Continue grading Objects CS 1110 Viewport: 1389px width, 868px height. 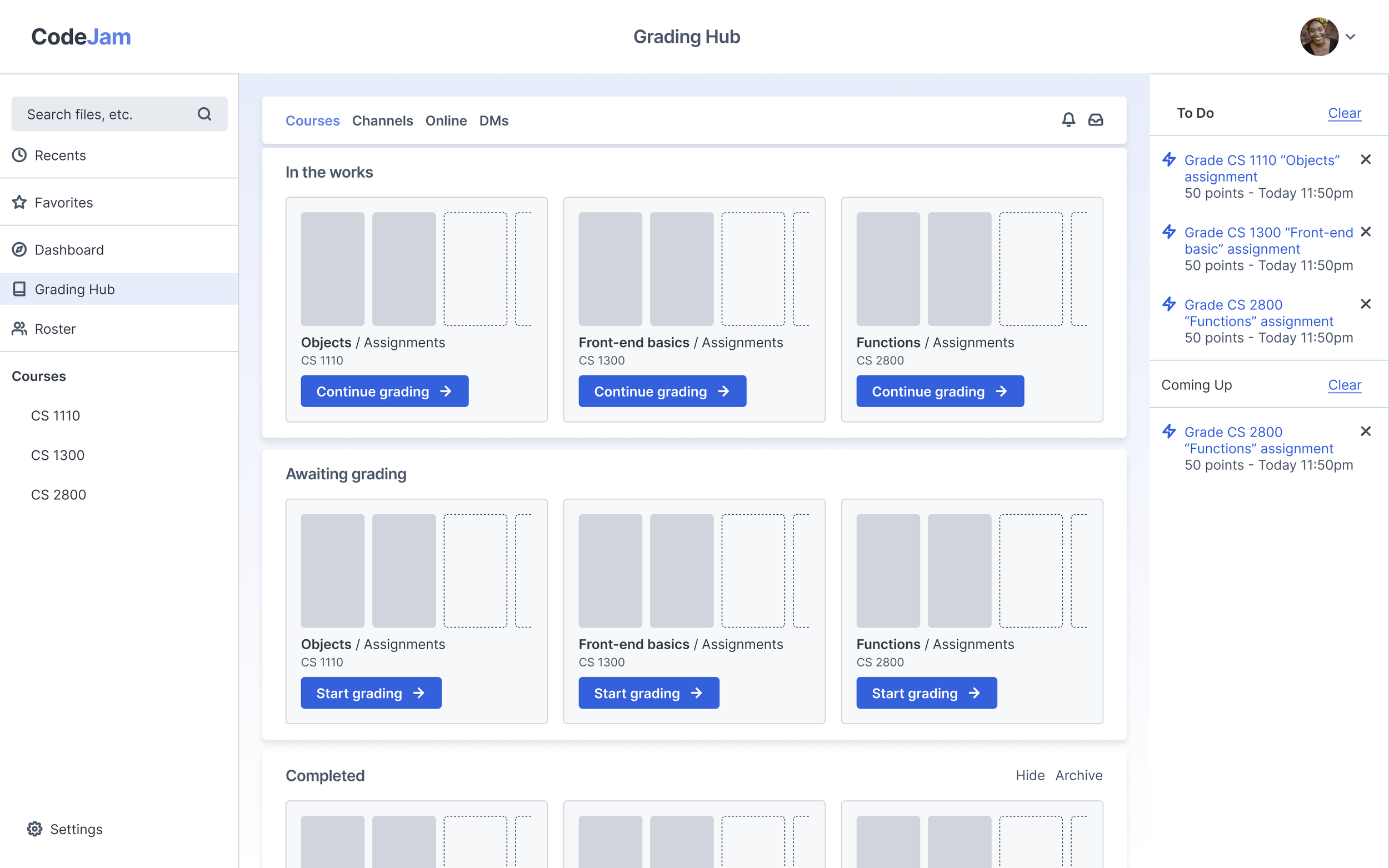click(x=384, y=392)
